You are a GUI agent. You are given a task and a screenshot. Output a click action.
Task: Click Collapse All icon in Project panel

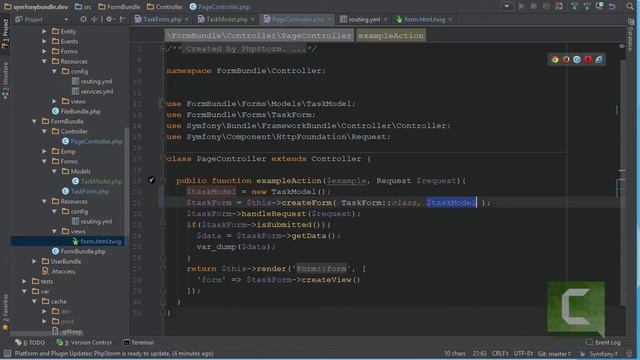[x=94, y=19]
